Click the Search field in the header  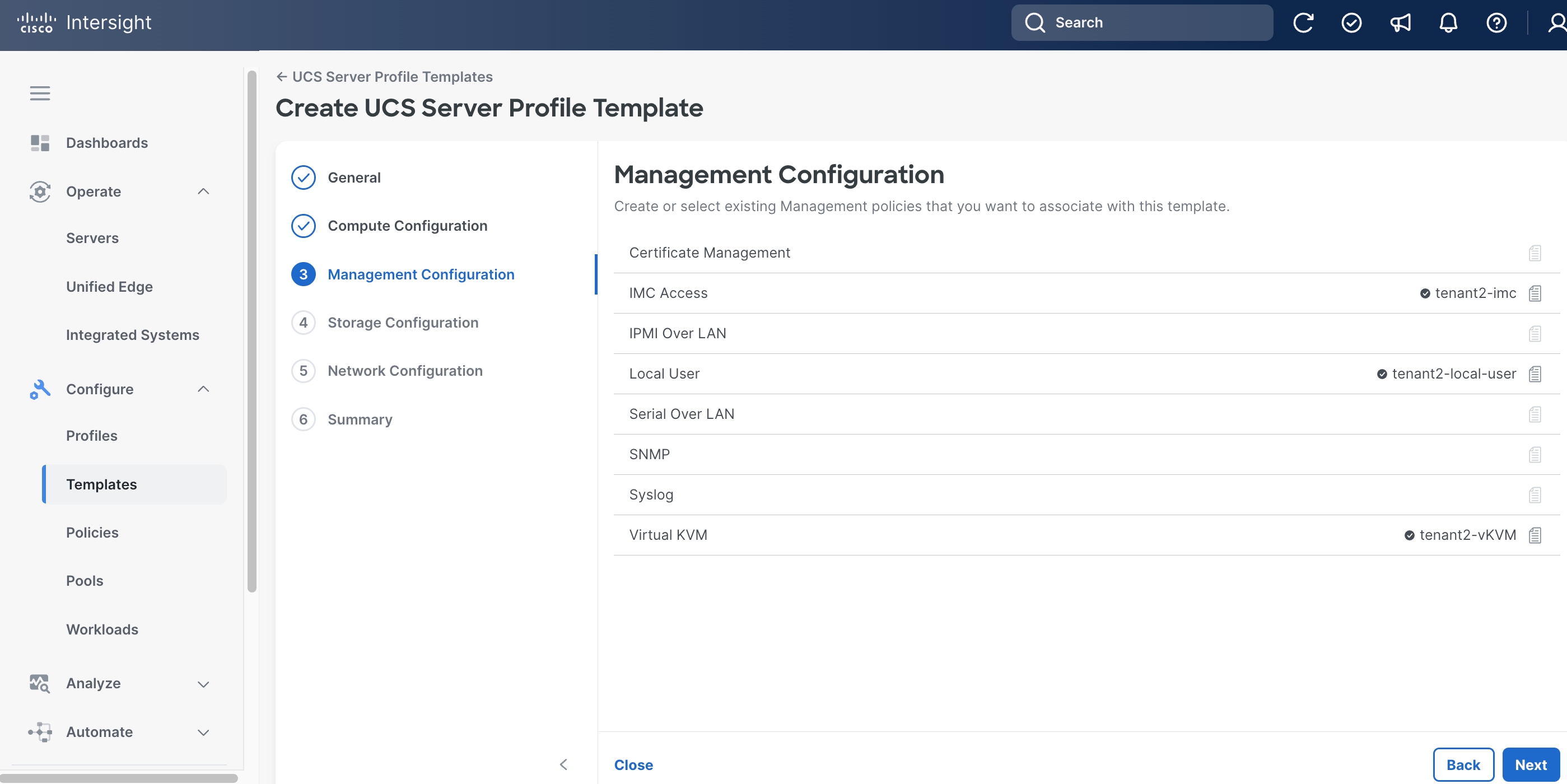point(1142,22)
